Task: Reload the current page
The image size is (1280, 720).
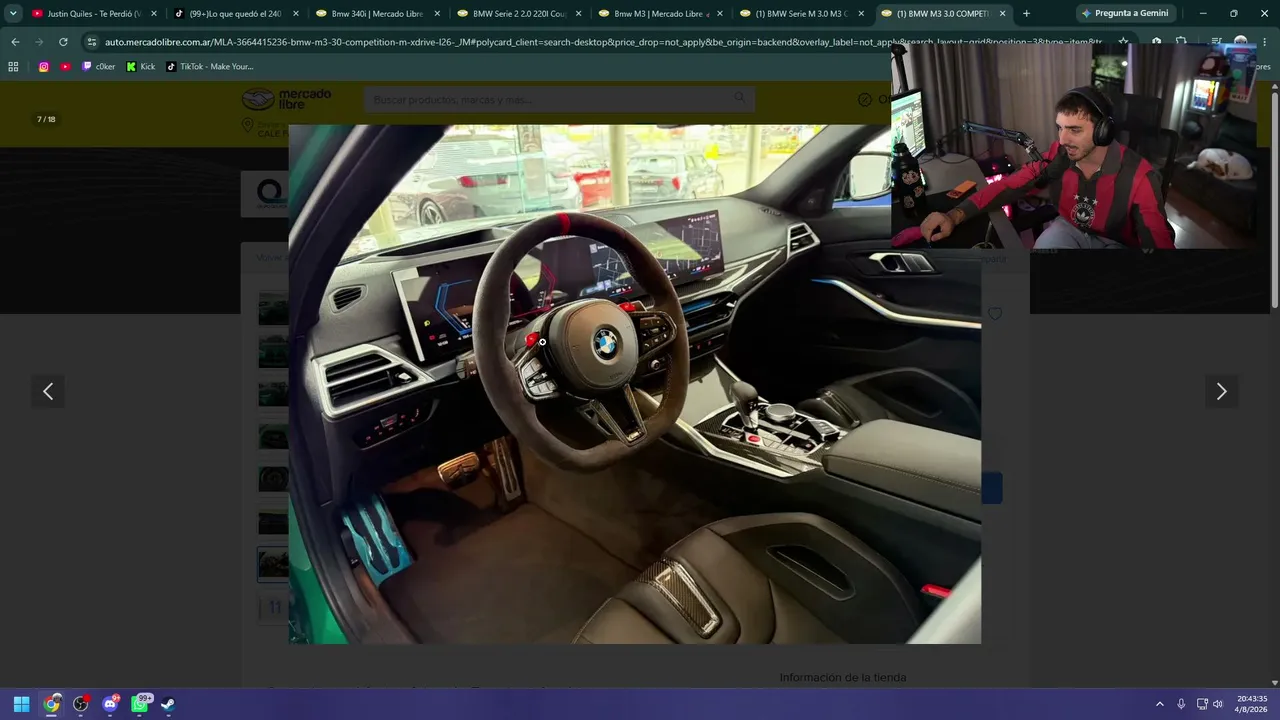Action: (63, 42)
